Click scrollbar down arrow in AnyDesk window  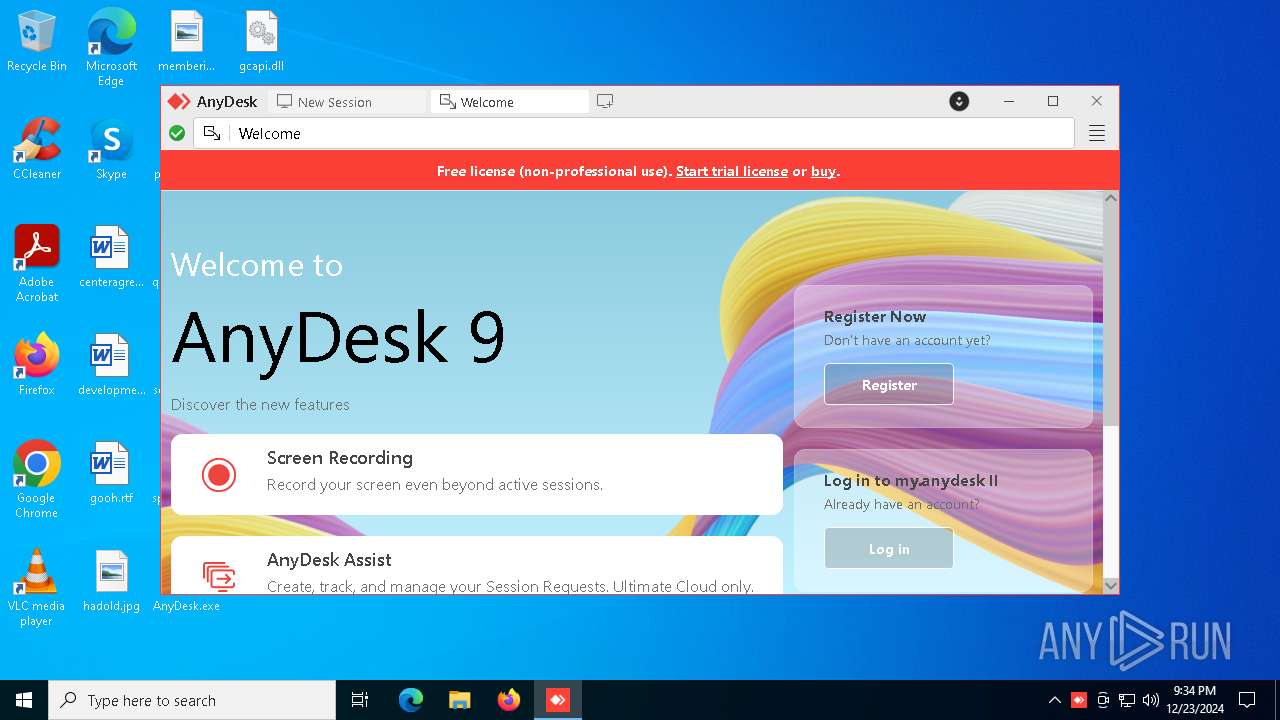(1111, 586)
